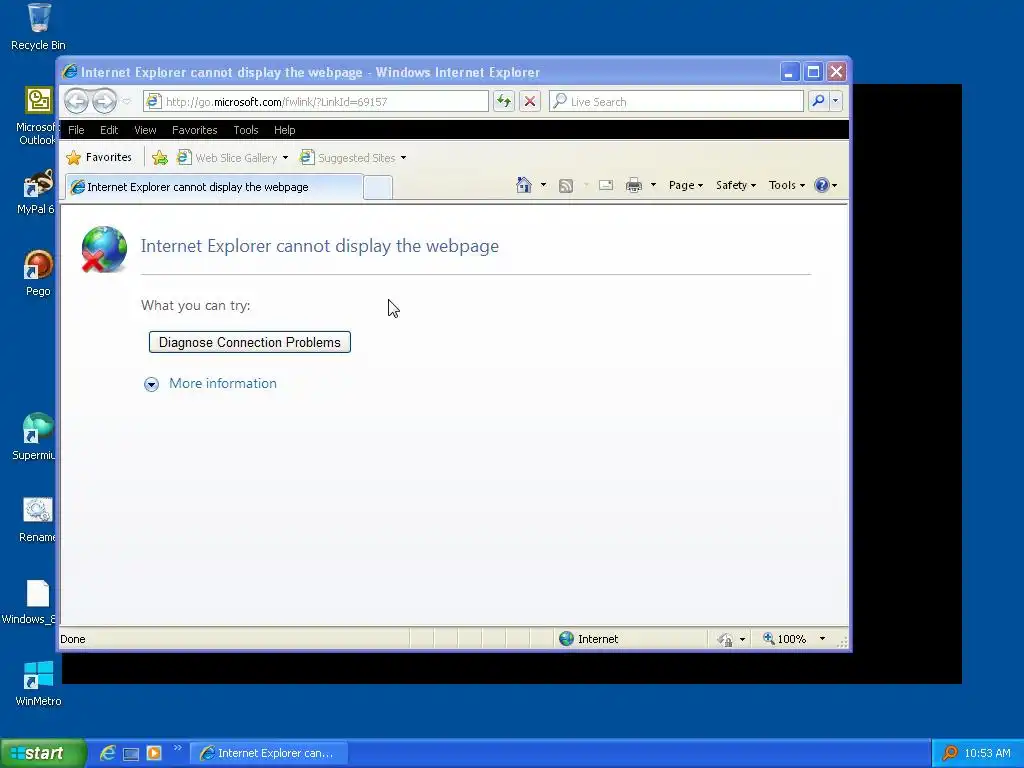
Task: Open the Page command menu
Action: [686, 185]
